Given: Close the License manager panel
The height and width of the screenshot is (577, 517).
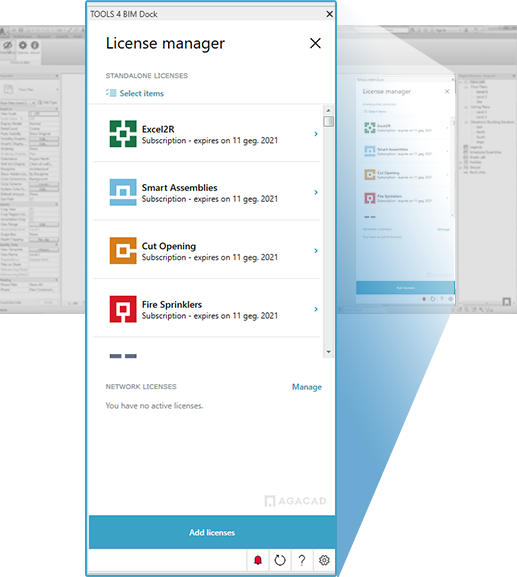Looking at the screenshot, I should [315, 43].
